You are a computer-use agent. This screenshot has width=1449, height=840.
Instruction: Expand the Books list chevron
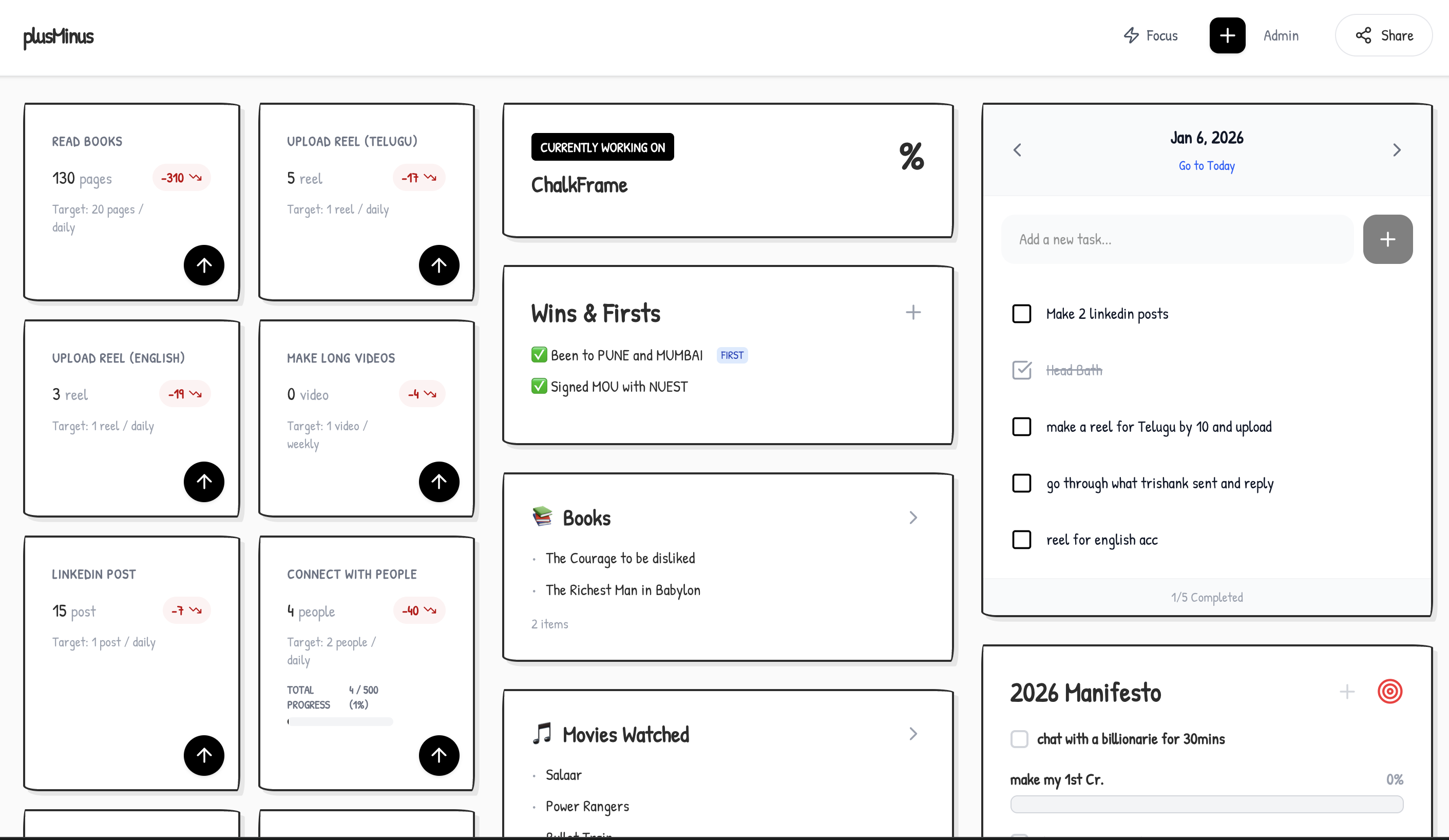click(913, 518)
